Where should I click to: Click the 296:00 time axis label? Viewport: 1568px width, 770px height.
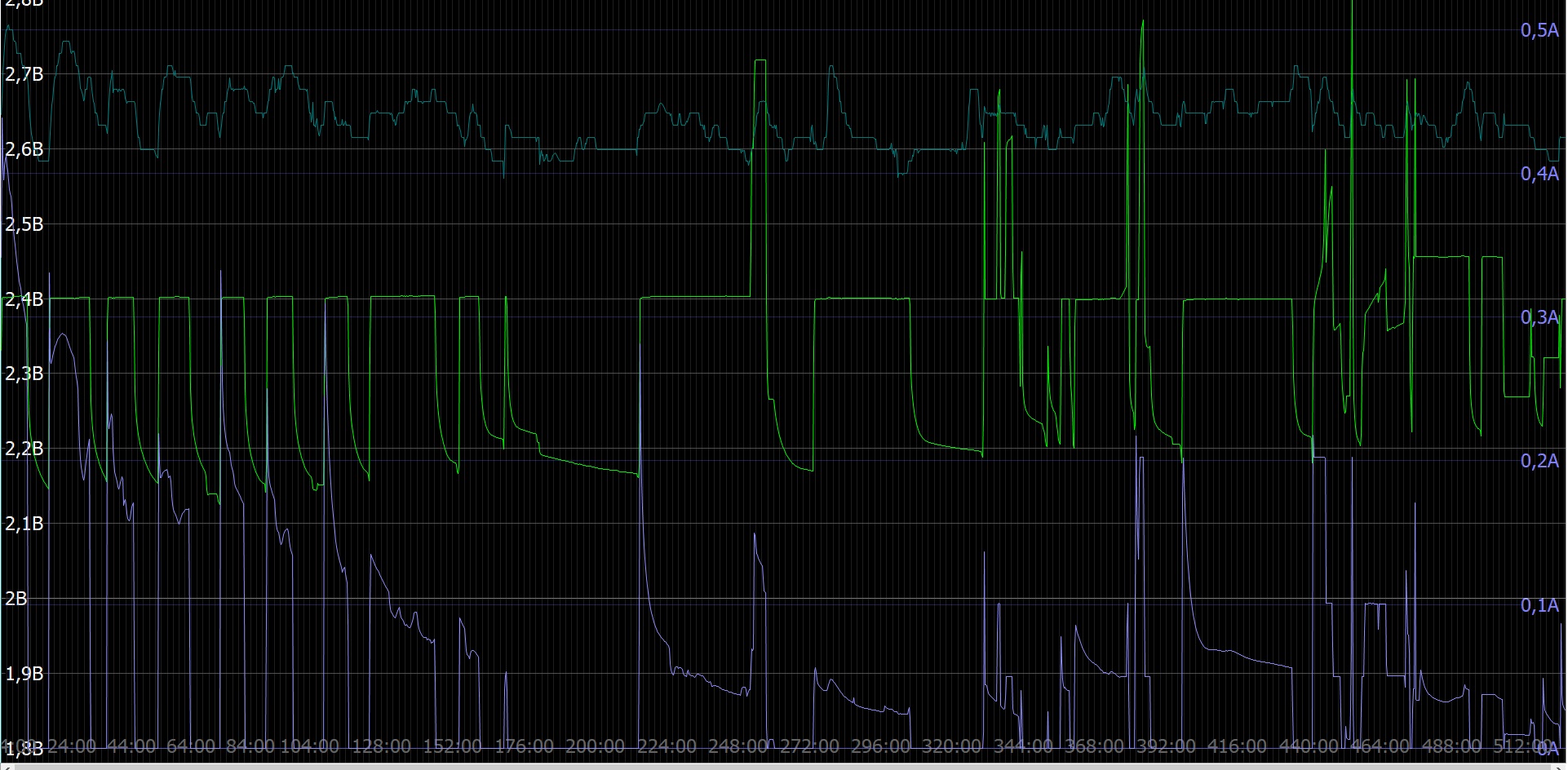click(x=880, y=746)
